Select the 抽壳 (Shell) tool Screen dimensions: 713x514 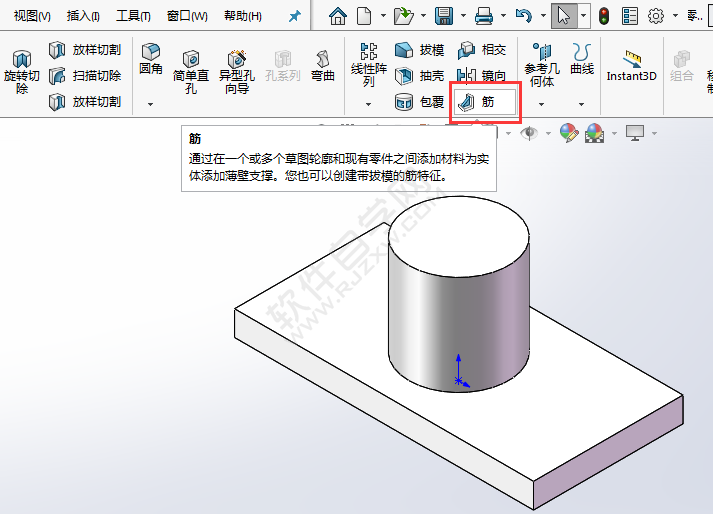click(x=420, y=76)
